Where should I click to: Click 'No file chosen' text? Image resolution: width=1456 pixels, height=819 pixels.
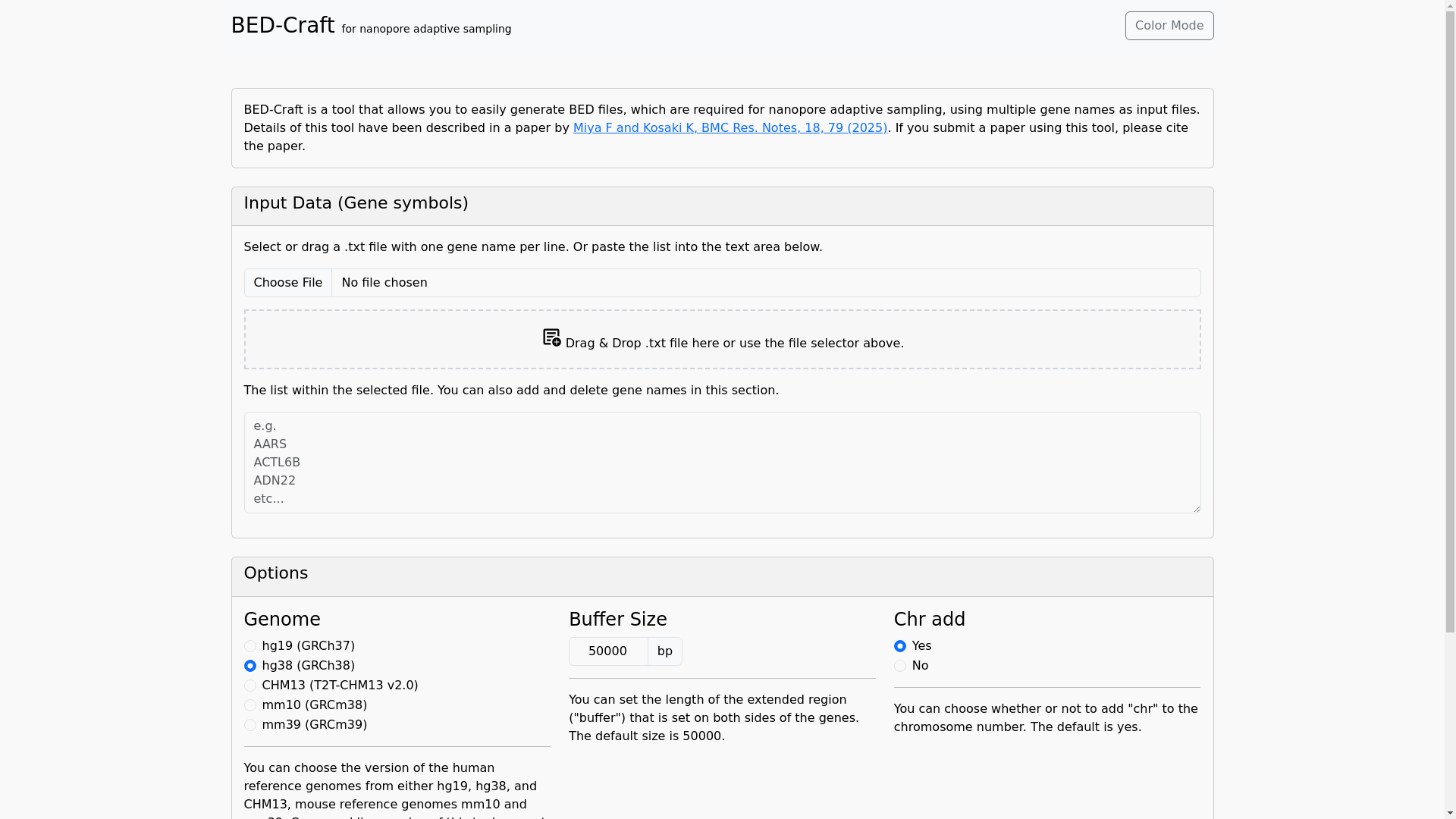[384, 283]
